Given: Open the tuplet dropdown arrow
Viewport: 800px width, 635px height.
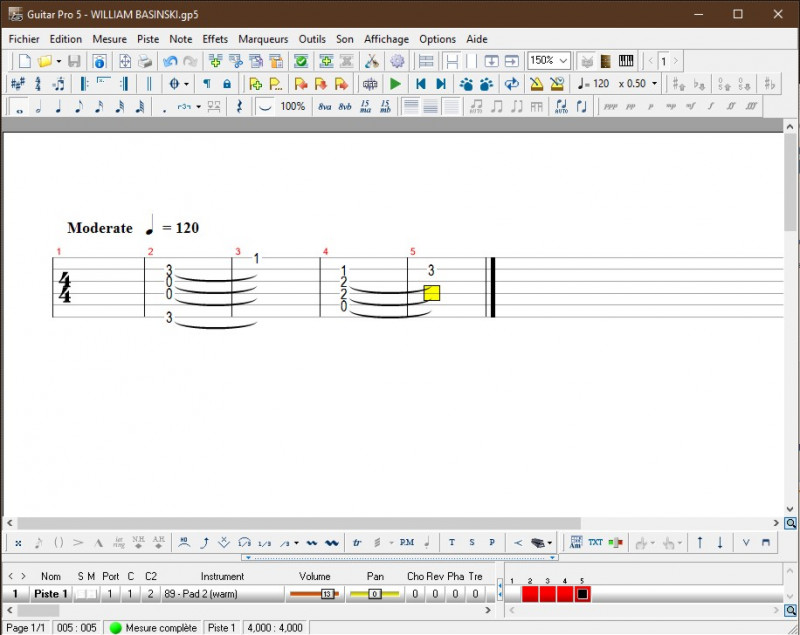Looking at the screenshot, I should click(198, 107).
